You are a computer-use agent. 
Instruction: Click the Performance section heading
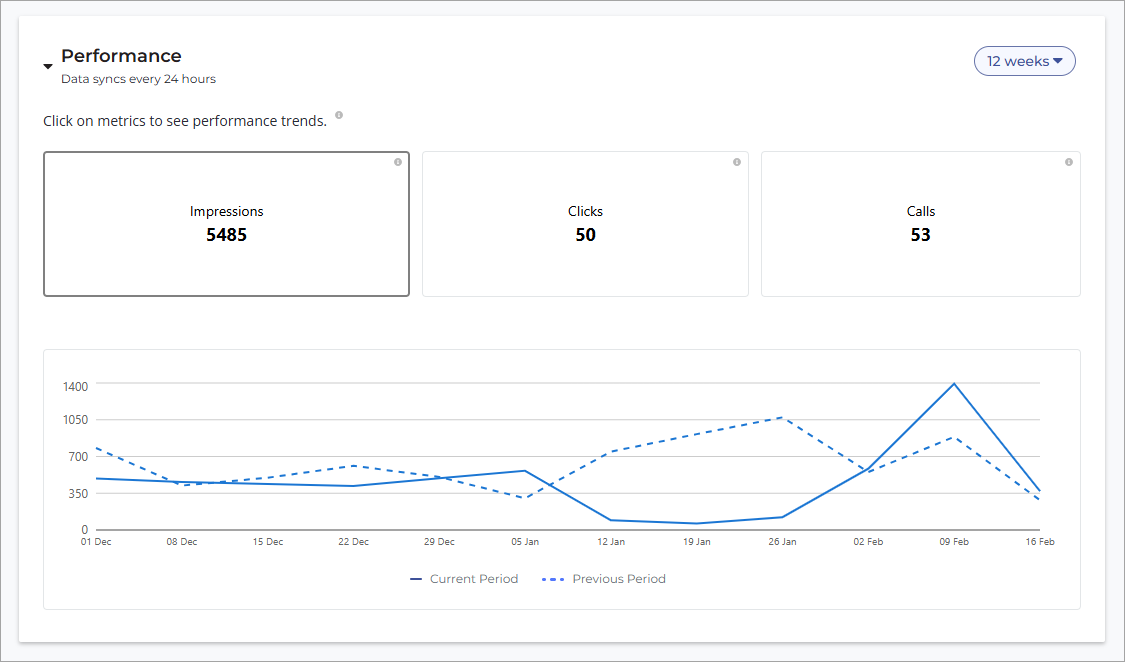click(121, 56)
